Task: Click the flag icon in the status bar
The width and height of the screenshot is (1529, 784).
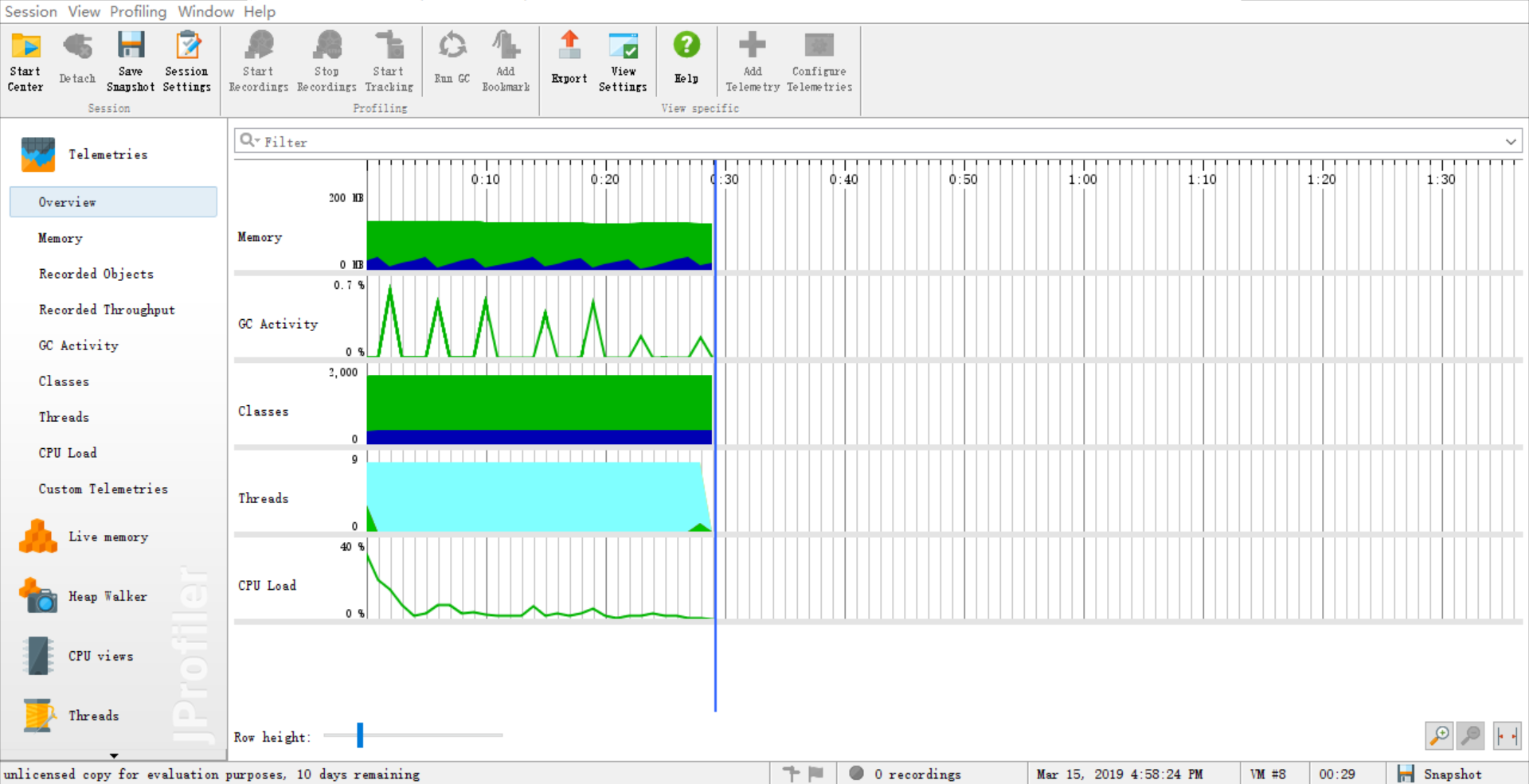Action: 816,773
